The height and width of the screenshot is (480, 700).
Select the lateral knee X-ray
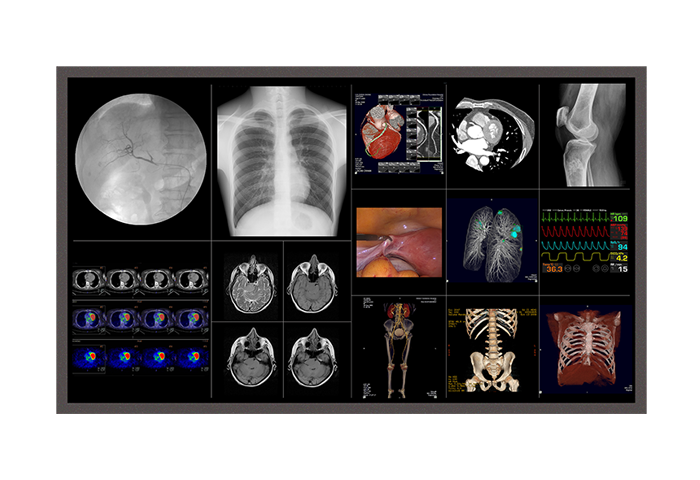[585, 135]
